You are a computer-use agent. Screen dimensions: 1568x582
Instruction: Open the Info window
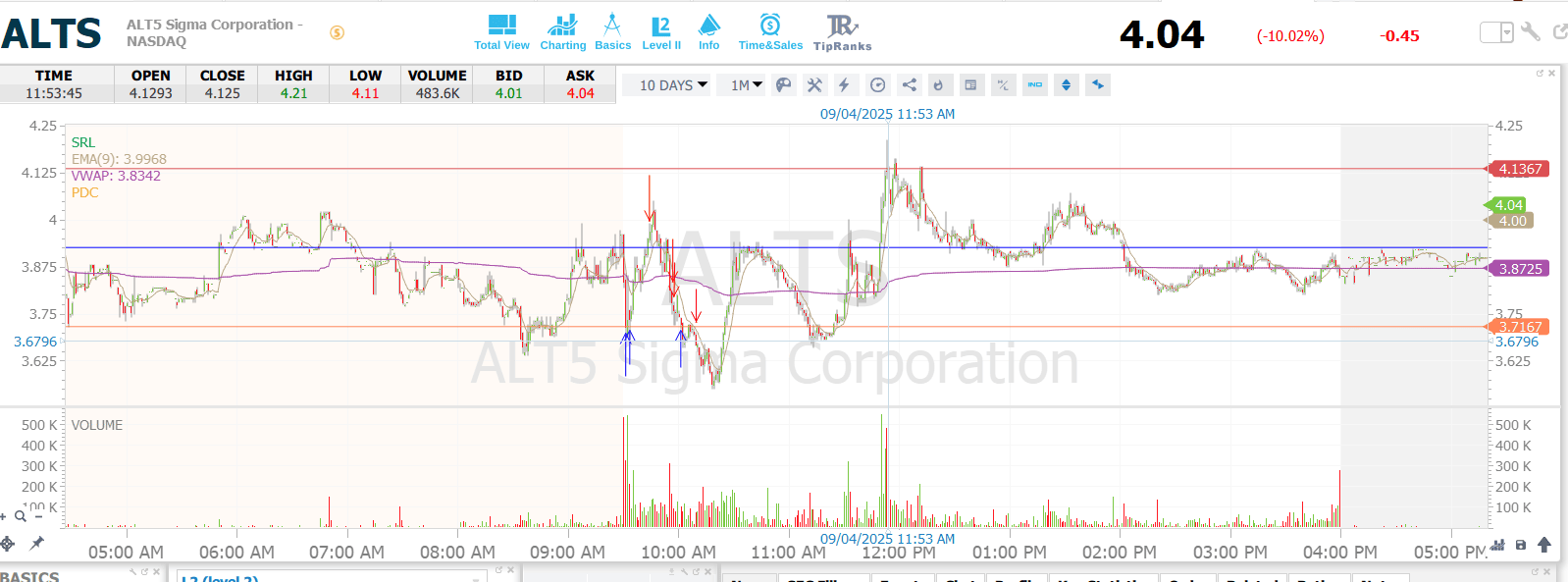pyautogui.click(x=708, y=32)
